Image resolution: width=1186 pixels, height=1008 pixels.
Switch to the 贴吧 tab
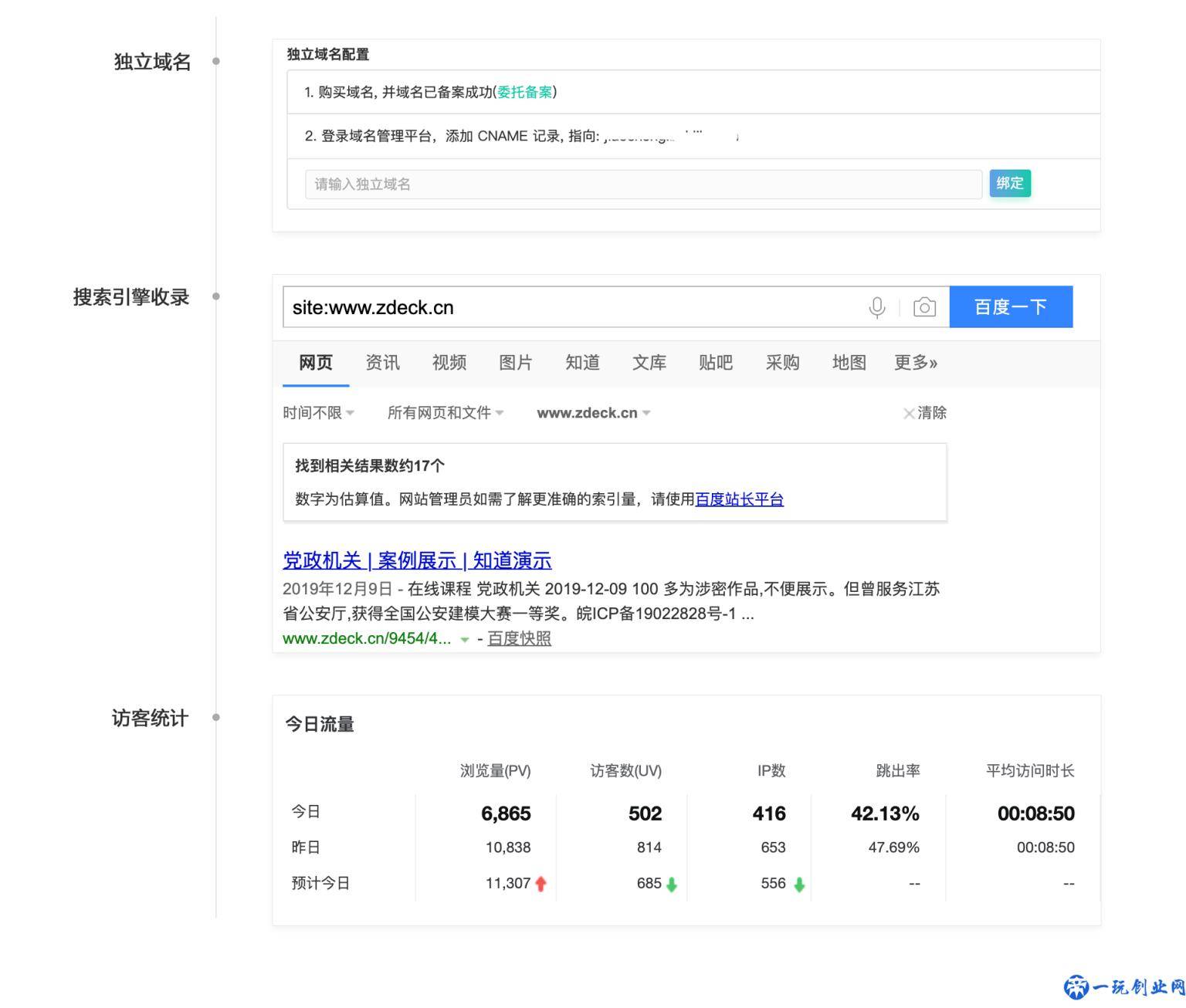[716, 363]
